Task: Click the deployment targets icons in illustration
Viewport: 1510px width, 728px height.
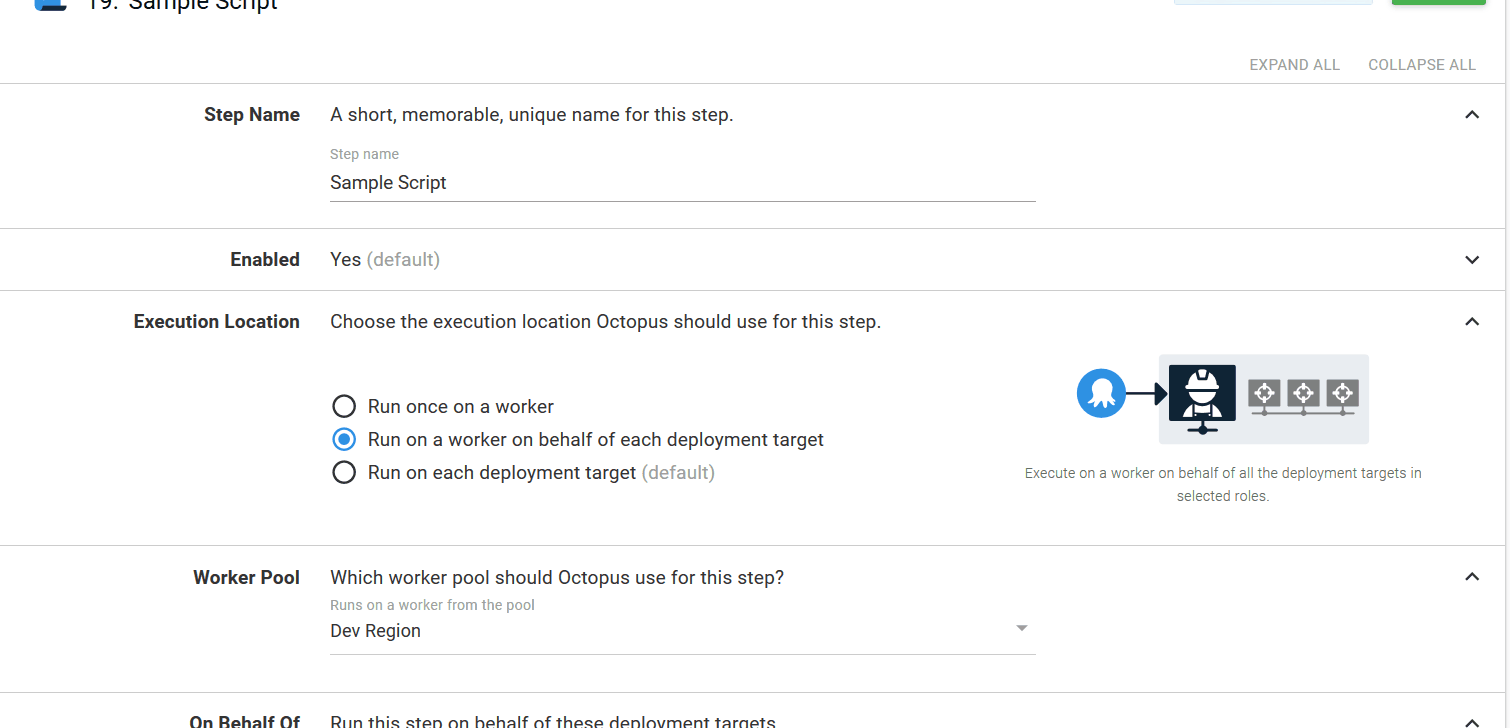Action: point(1303,395)
